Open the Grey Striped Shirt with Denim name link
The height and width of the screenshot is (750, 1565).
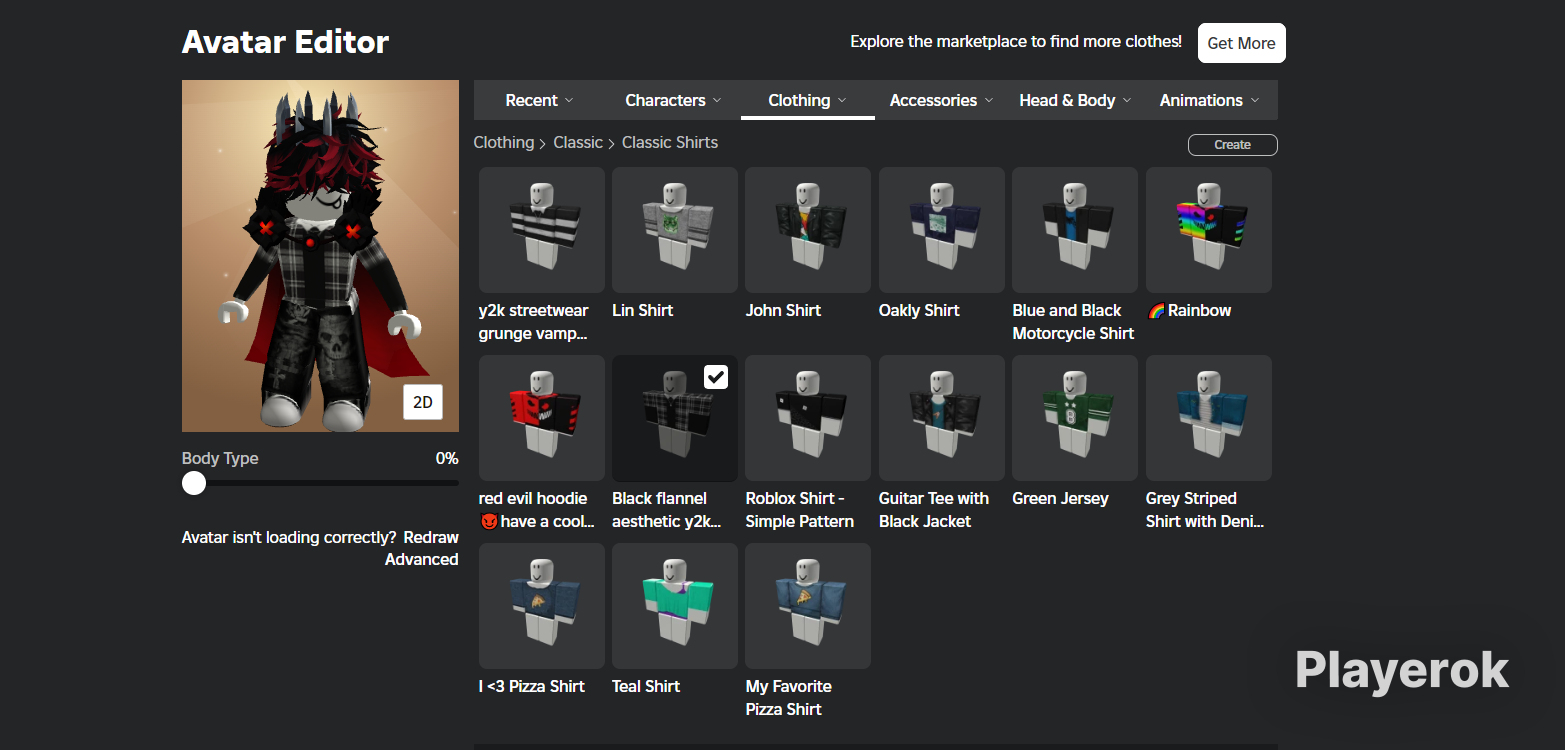[x=1205, y=509]
